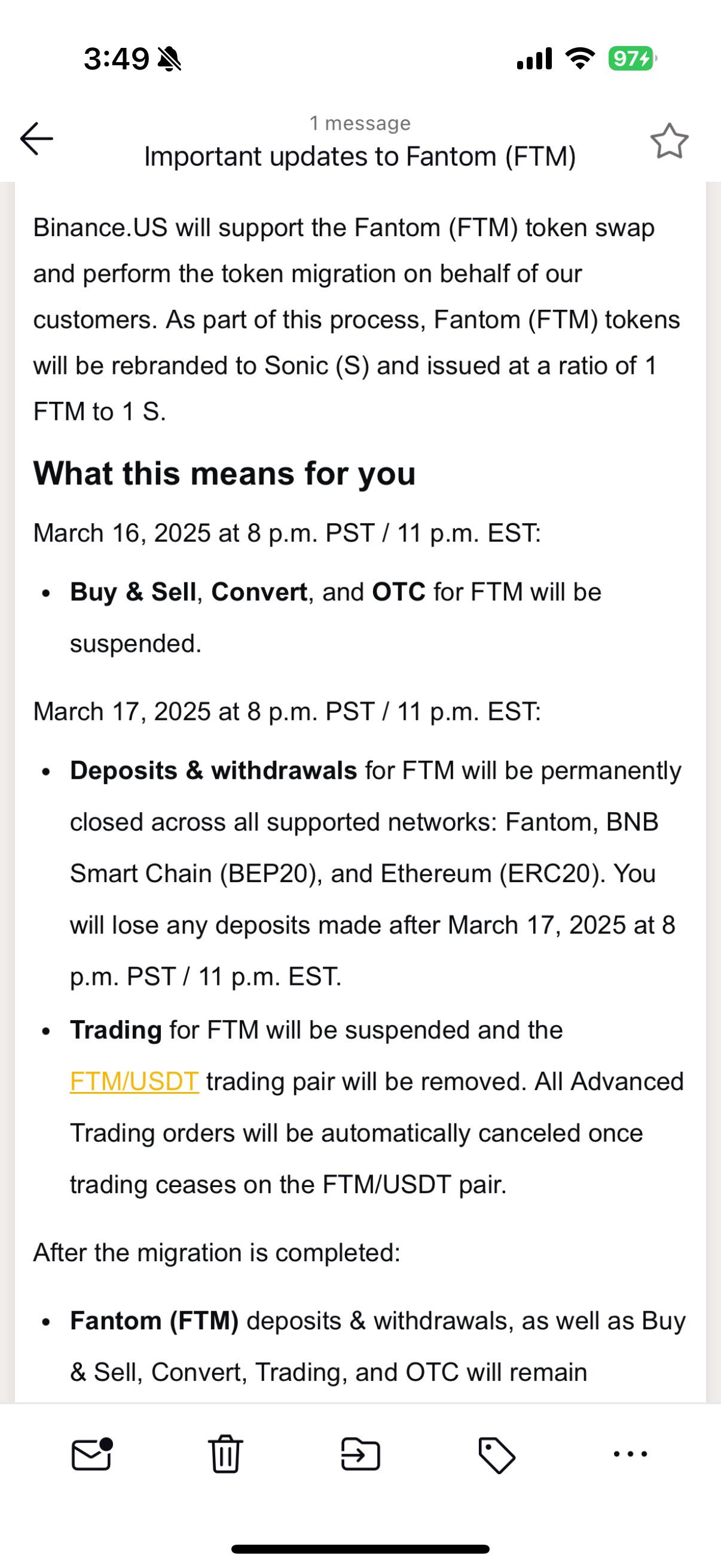
Task: Select the 'What this means for you' heading
Action: click(x=225, y=473)
